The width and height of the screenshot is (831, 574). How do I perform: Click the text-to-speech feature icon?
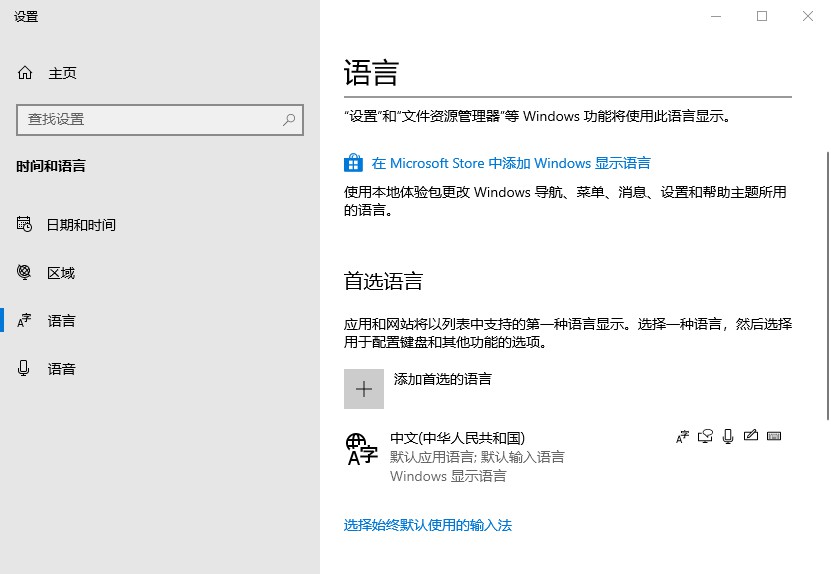click(x=706, y=436)
